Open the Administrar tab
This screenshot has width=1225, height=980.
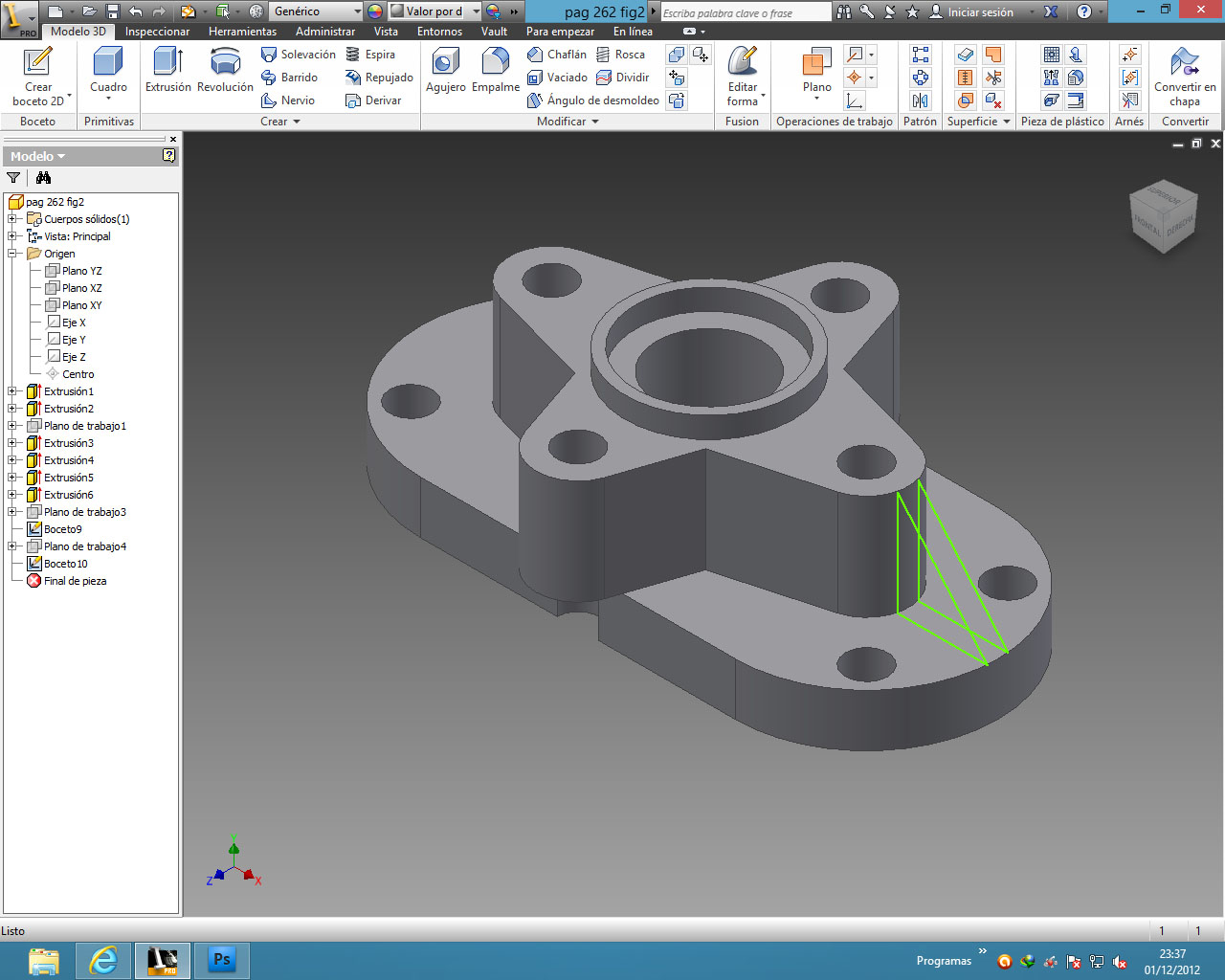(325, 32)
